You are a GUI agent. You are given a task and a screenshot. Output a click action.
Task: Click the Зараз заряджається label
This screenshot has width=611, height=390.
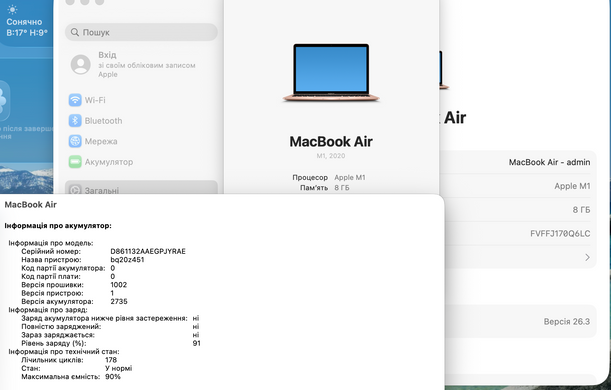58,335
